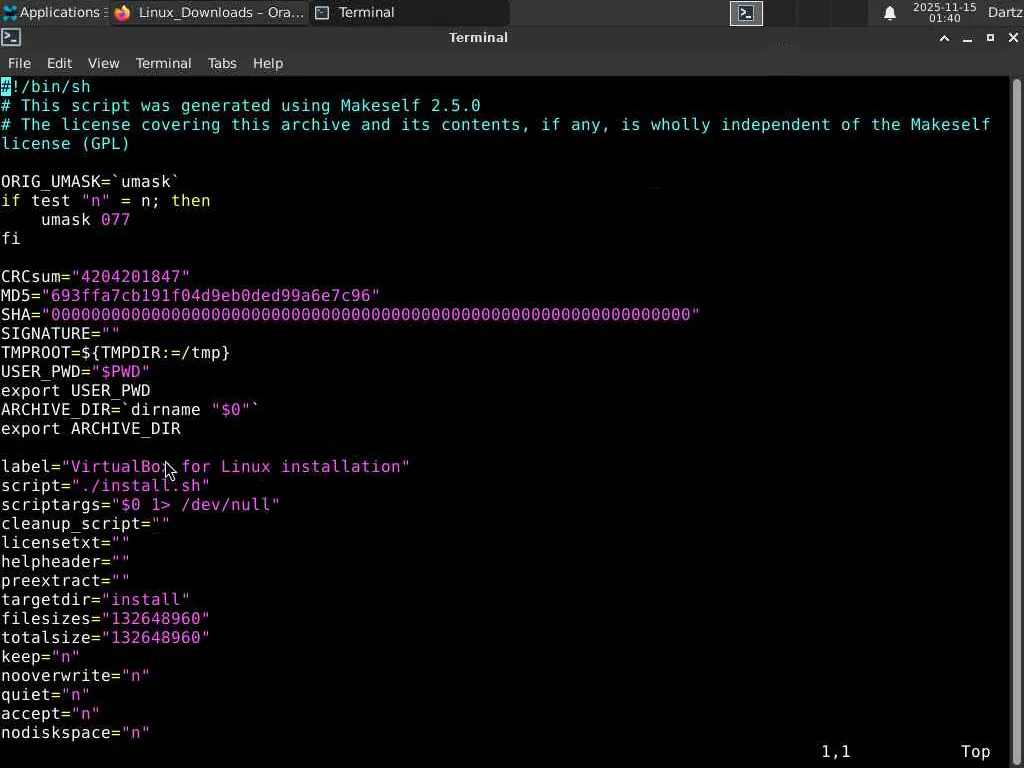The image size is (1024, 768).
Task: Click the accept="n" line
Action: pyautogui.click(x=50, y=713)
